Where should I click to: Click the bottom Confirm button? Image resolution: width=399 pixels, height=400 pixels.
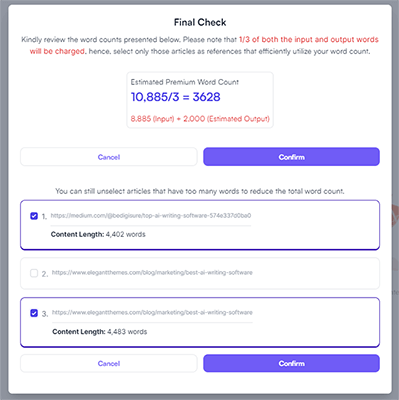coord(291,363)
